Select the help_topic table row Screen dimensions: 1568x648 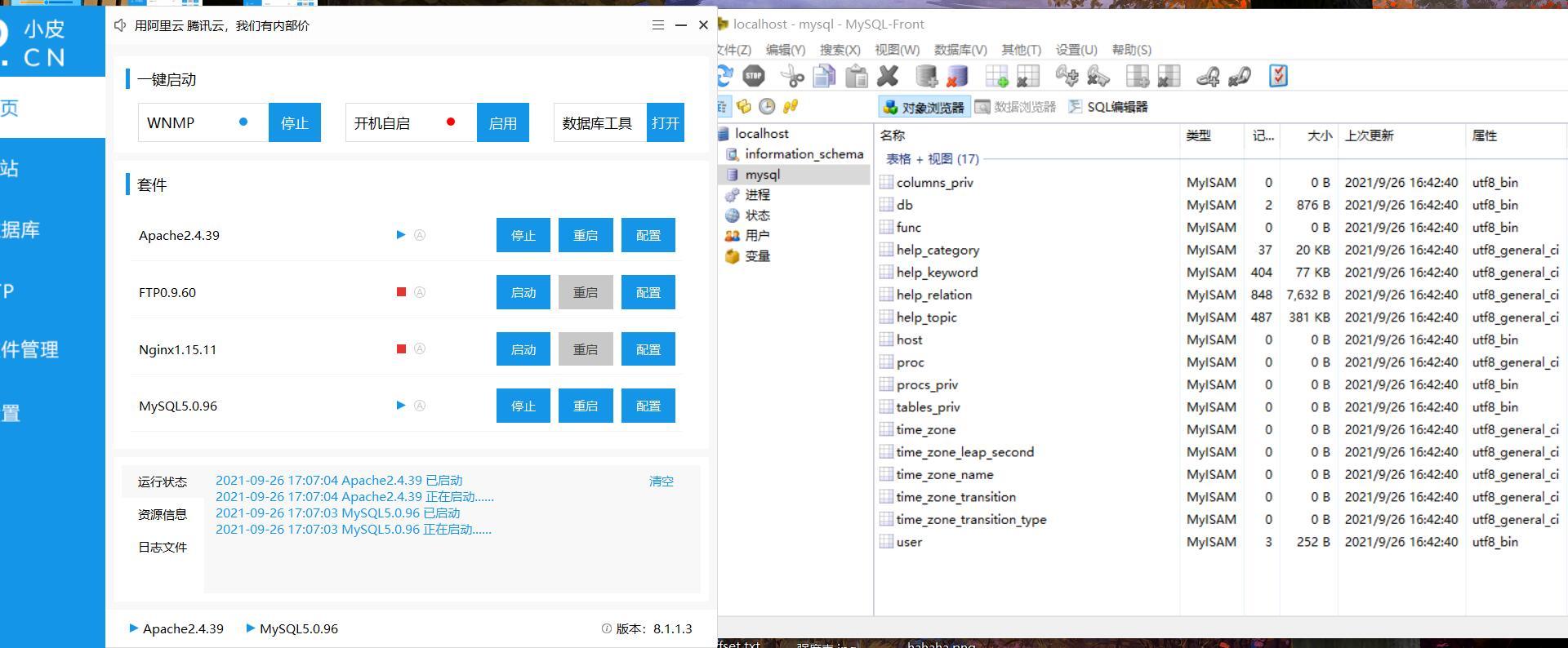tap(1220, 317)
